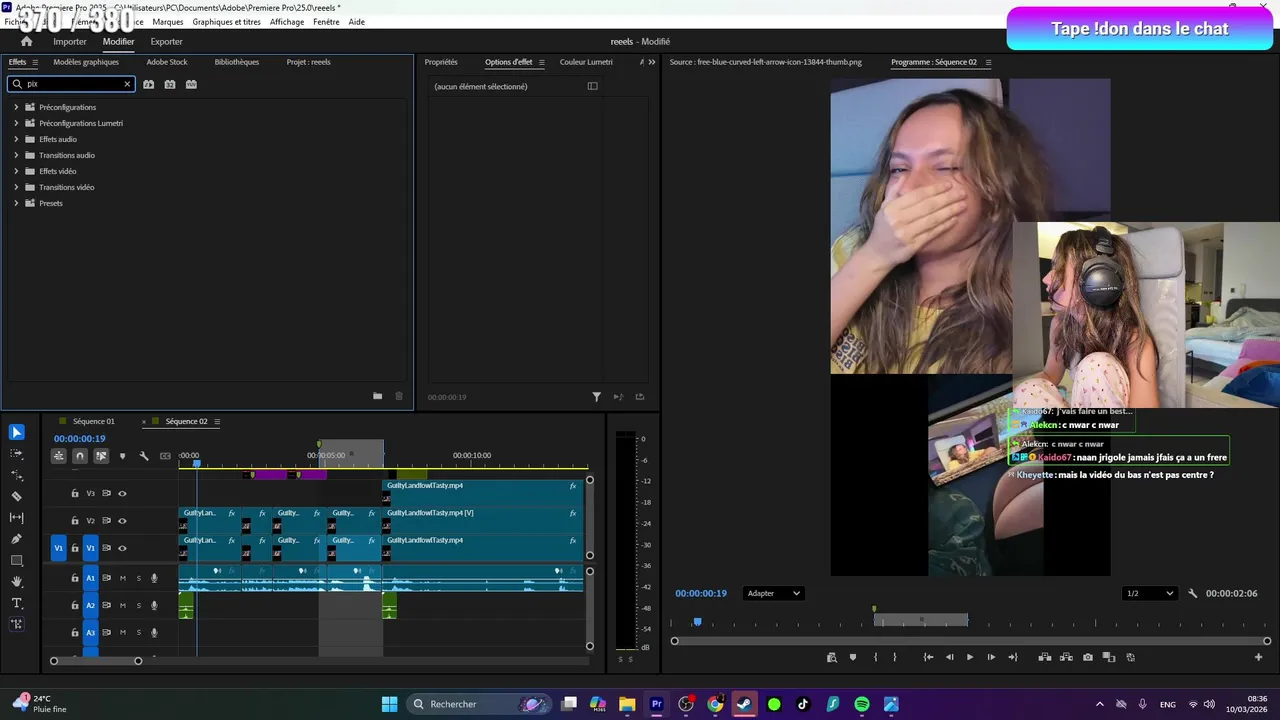Add a marker in the timeline header
The width and height of the screenshot is (1280, 720).
pyautogui.click(x=123, y=456)
